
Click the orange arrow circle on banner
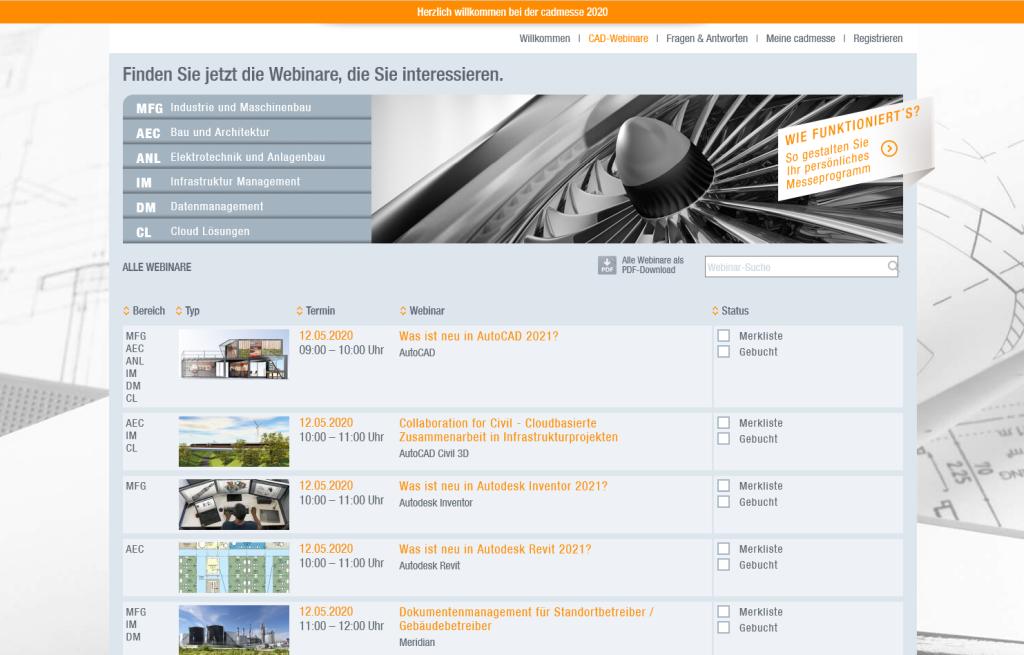coord(889,149)
